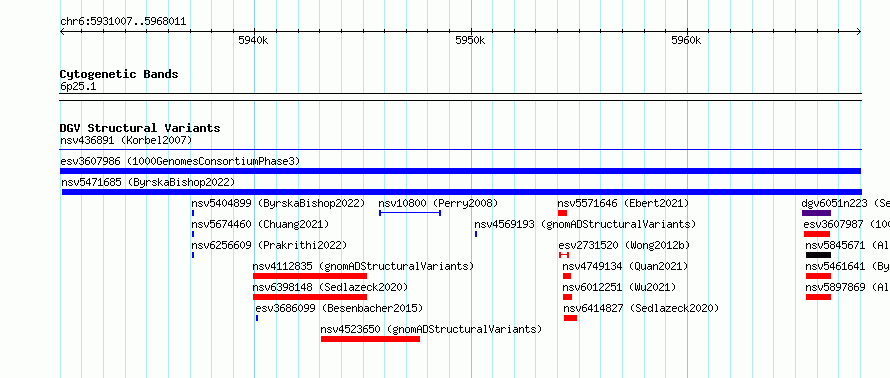Select the thin blue line under nsv436891
Screen dimensions: 890x378
pos(461,150)
